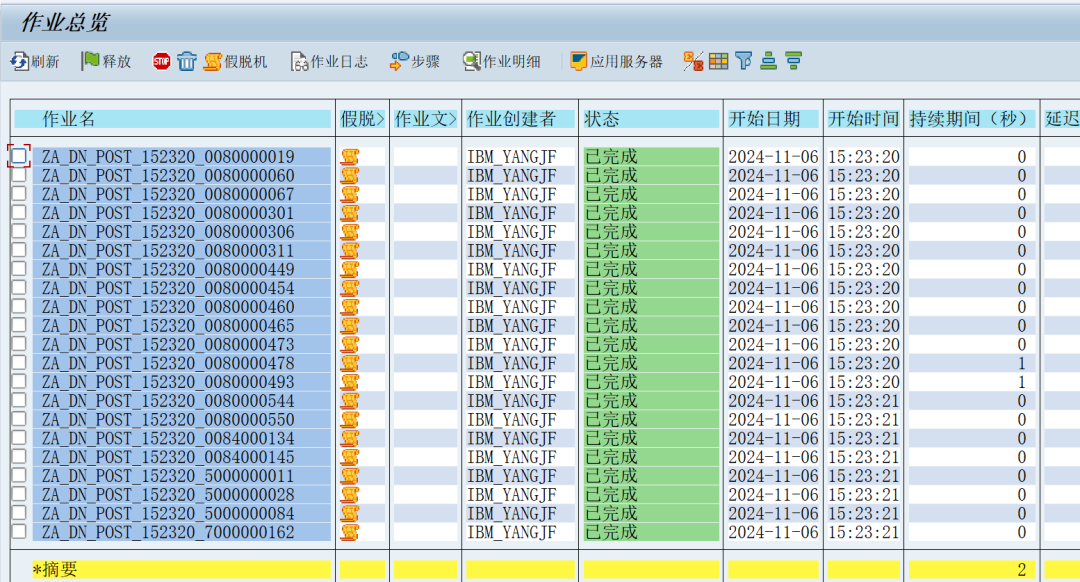Screen dimensions: 1080x582
Task: Open 作业明细 job details
Action: tap(501, 61)
